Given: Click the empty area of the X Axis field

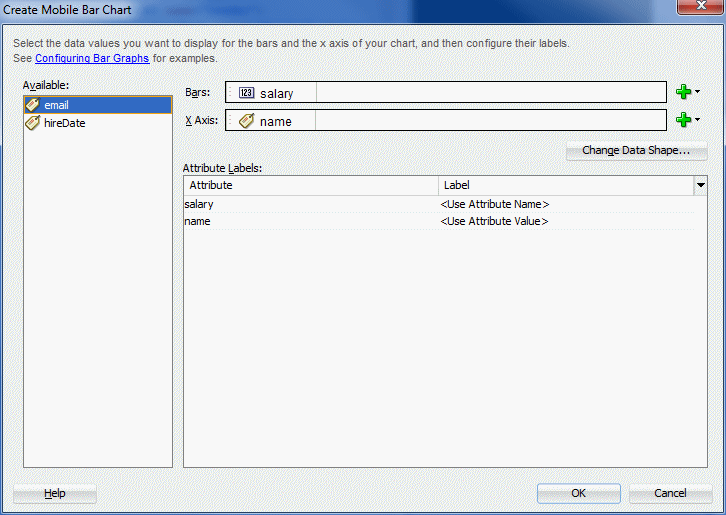Looking at the screenshot, I should 491,120.
